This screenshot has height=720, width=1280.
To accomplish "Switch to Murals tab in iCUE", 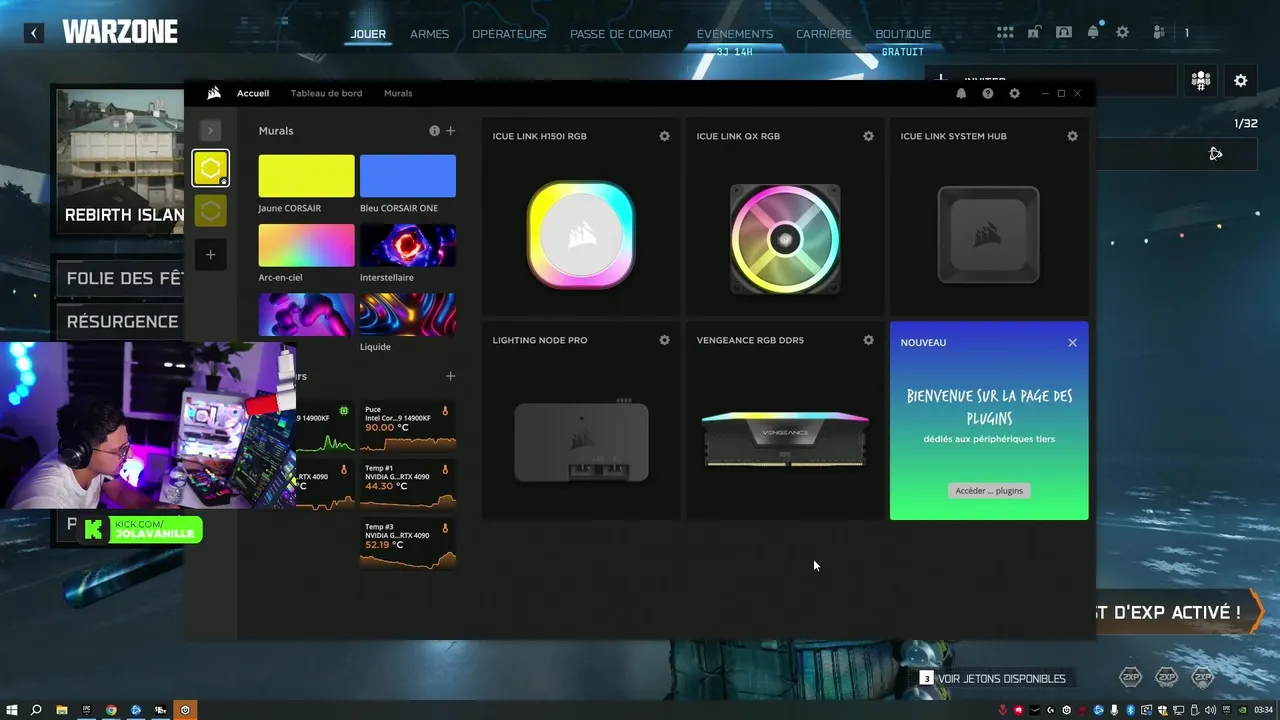I will (x=398, y=93).
